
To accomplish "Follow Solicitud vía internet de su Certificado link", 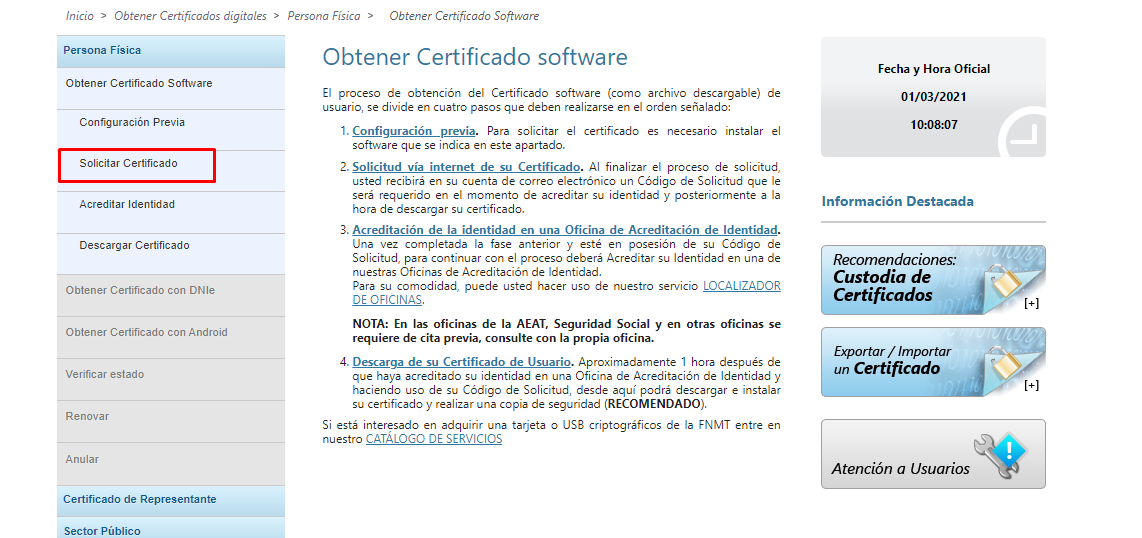I will pyautogui.click(x=466, y=167).
